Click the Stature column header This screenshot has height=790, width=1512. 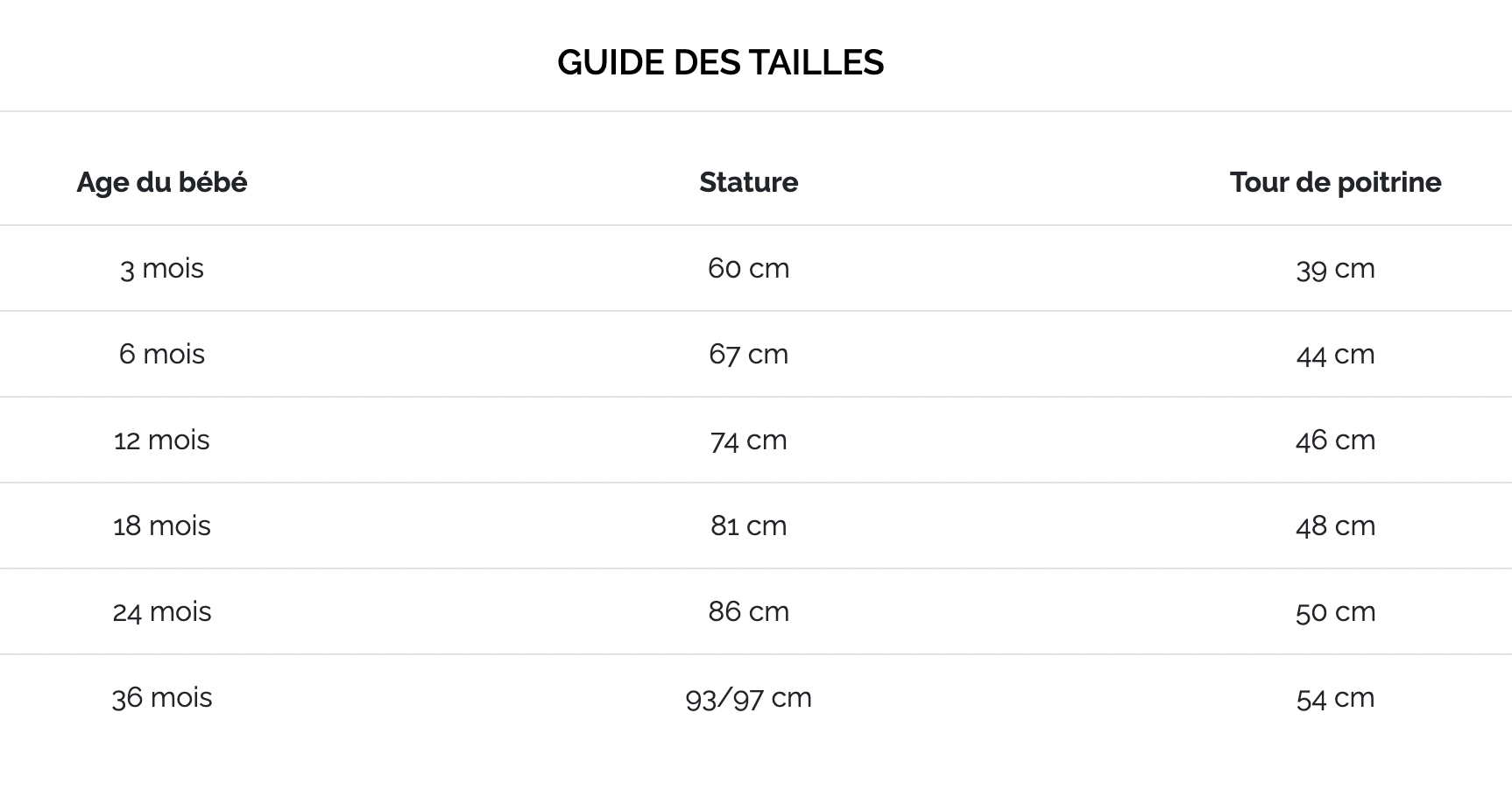pyautogui.click(x=748, y=182)
